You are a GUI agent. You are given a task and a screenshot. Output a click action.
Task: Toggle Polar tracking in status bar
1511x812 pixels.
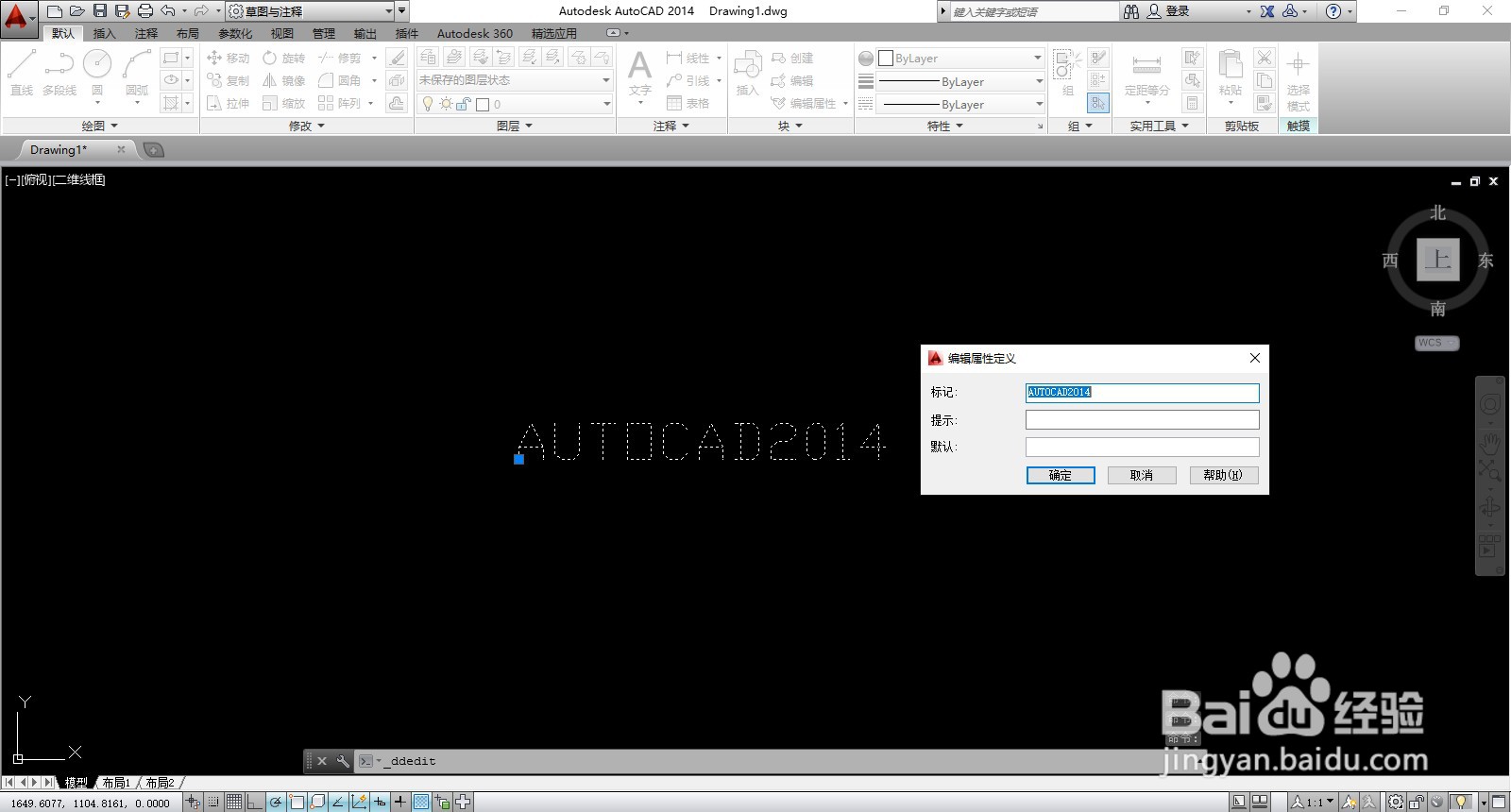[275, 802]
